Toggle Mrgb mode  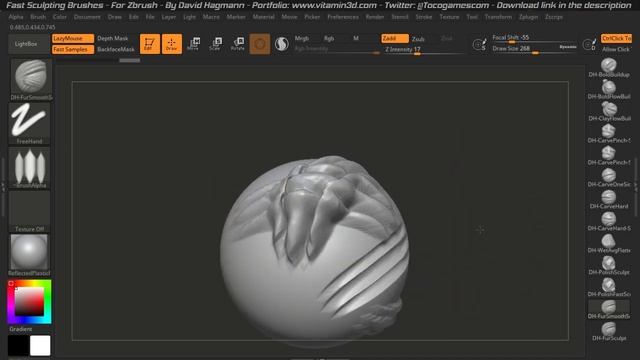(302, 38)
